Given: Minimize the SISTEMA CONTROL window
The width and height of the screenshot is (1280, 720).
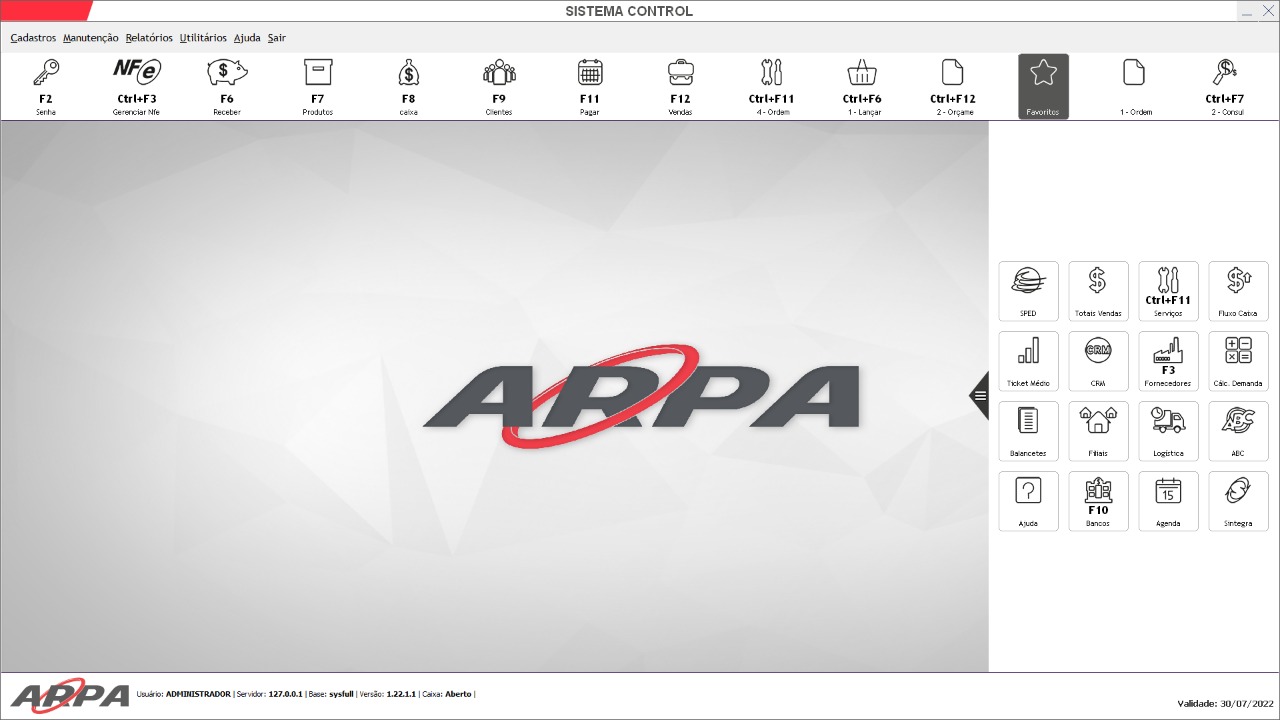Looking at the screenshot, I should point(1246,11).
